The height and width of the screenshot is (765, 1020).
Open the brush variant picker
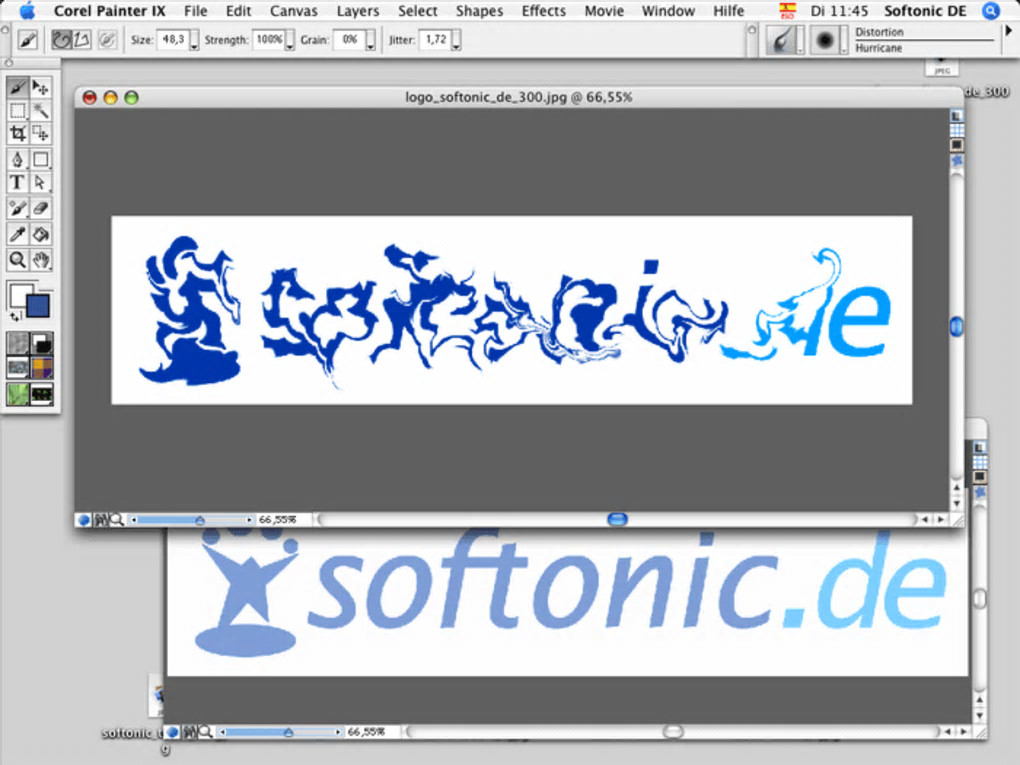[x=828, y=40]
